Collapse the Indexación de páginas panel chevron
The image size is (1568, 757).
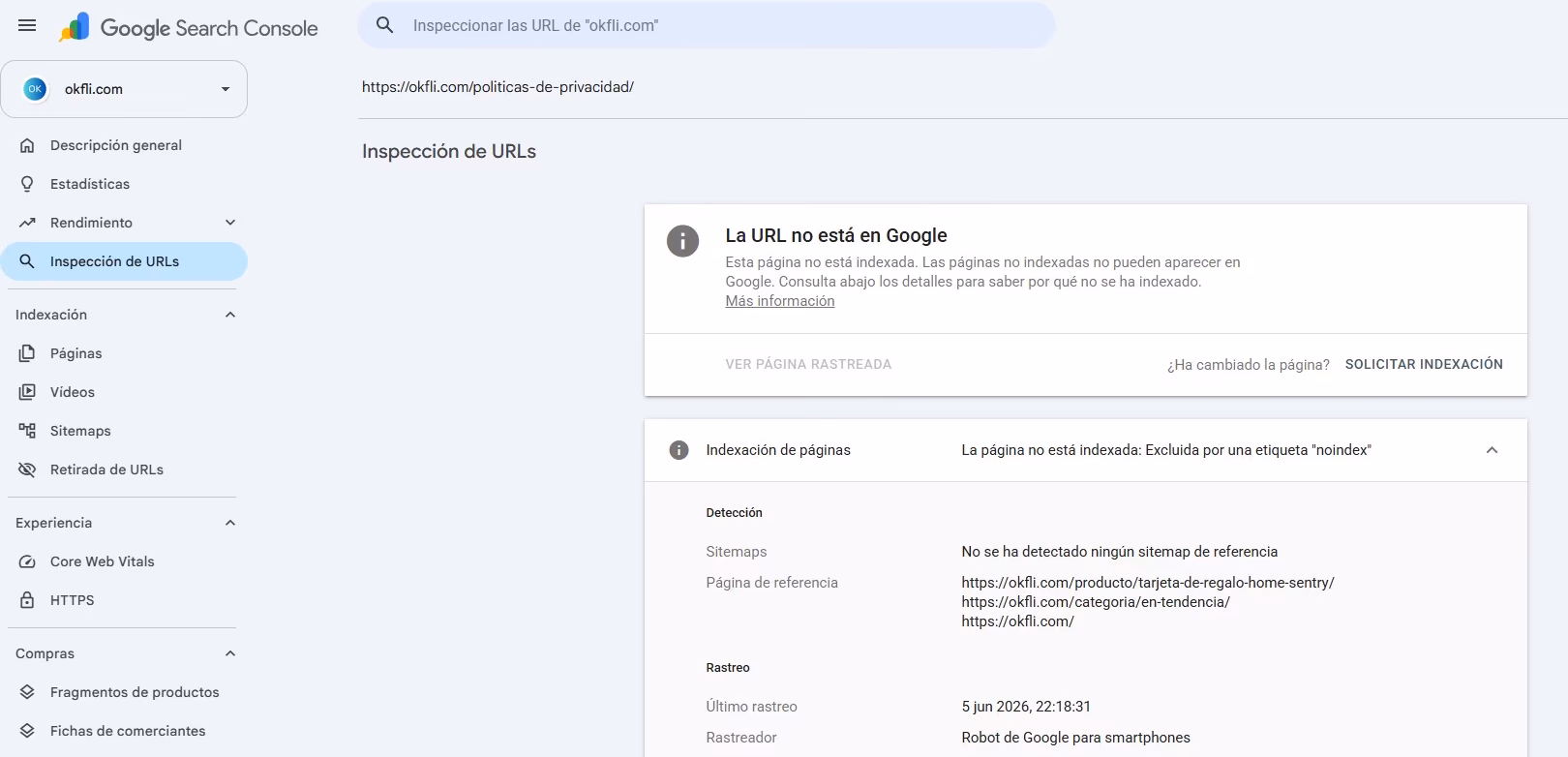[1492, 450]
